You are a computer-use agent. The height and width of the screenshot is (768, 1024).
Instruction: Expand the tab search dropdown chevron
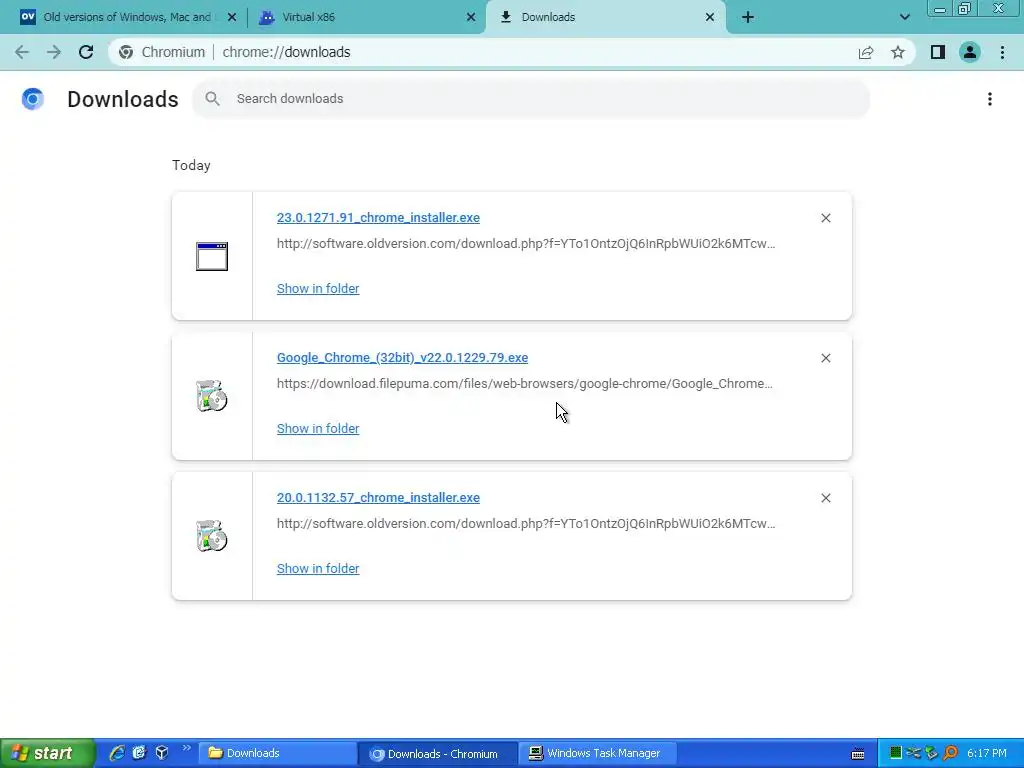point(904,17)
